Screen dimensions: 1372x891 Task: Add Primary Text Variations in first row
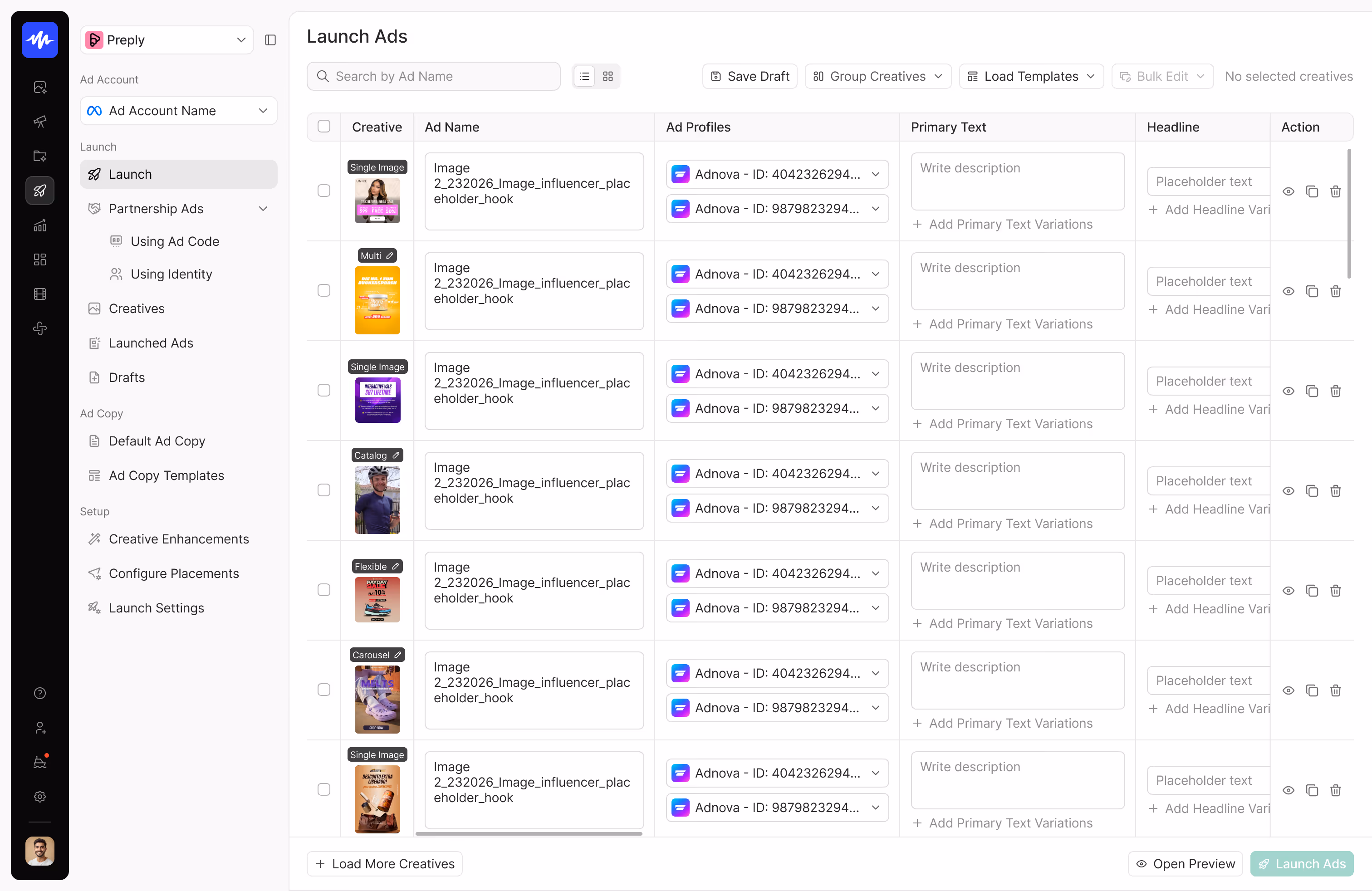click(1003, 224)
